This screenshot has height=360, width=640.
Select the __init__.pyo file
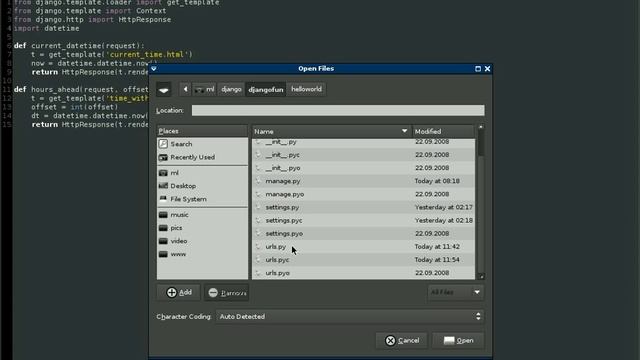pyautogui.click(x=363, y=168)
